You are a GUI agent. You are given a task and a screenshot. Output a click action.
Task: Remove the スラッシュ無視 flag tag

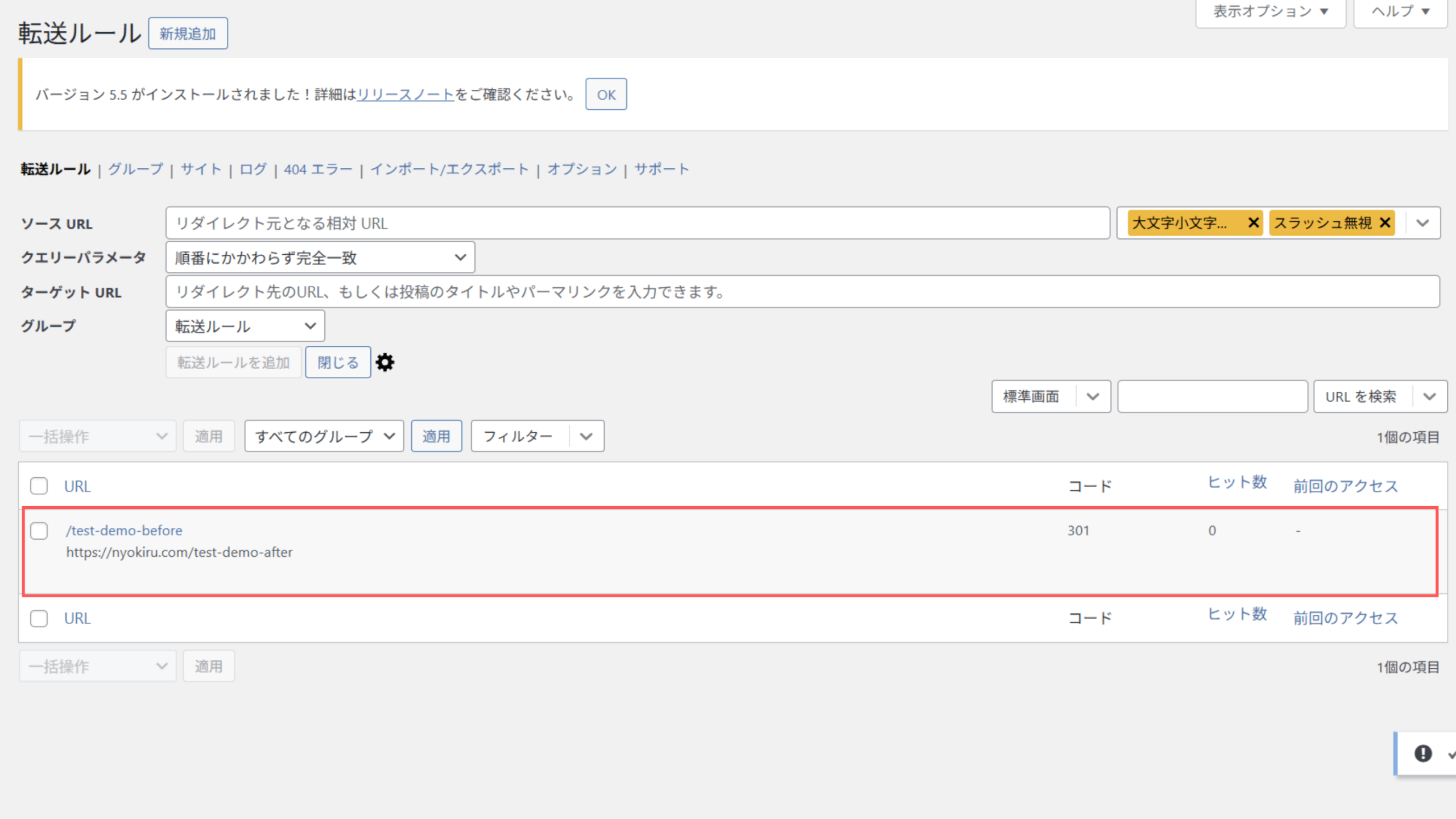pos(1385,223)
